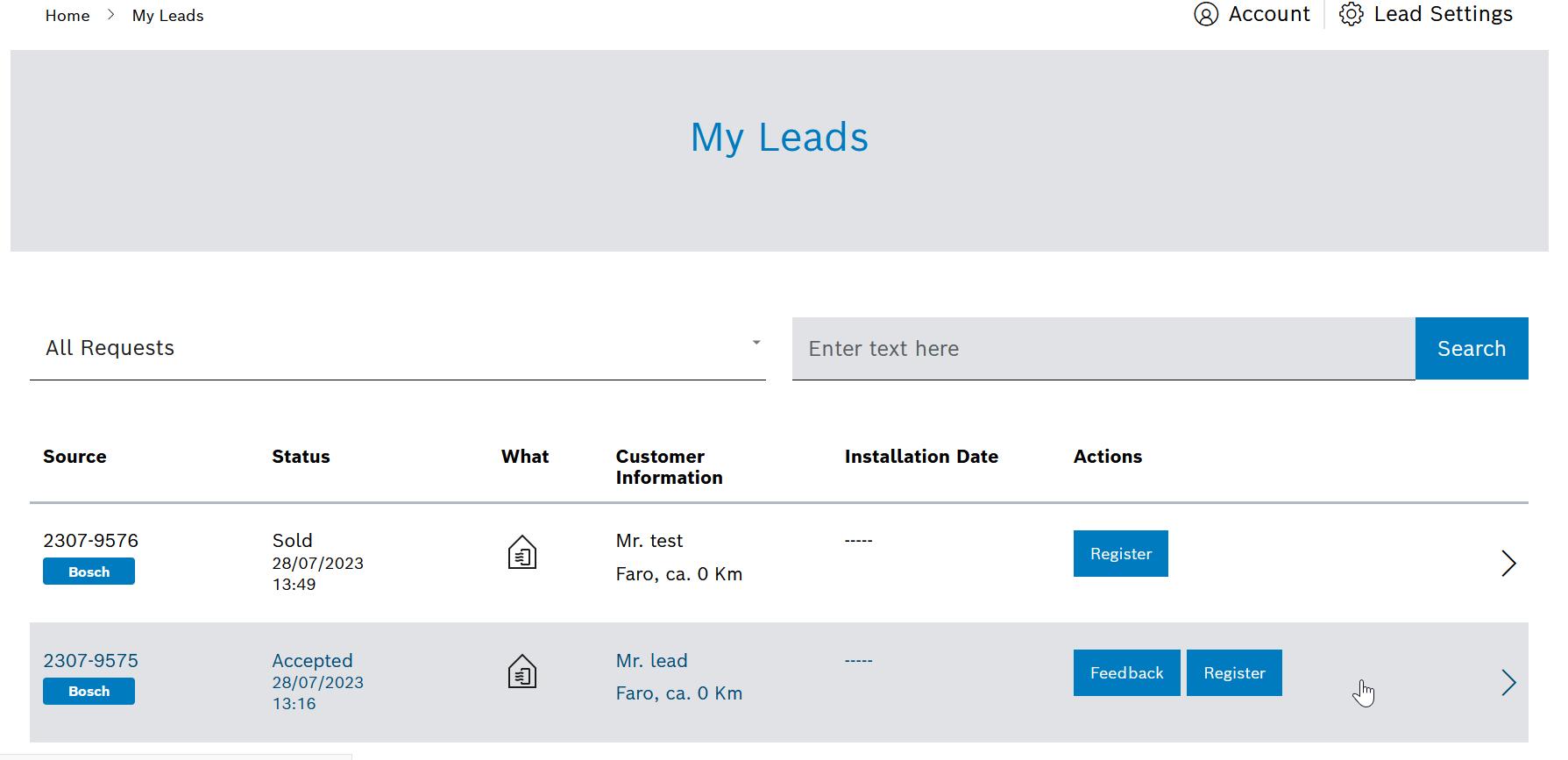Click the Installation Date column header
Image resolution: width=1568 pixels, height=760 pixels.
click(x=921, y=457)
